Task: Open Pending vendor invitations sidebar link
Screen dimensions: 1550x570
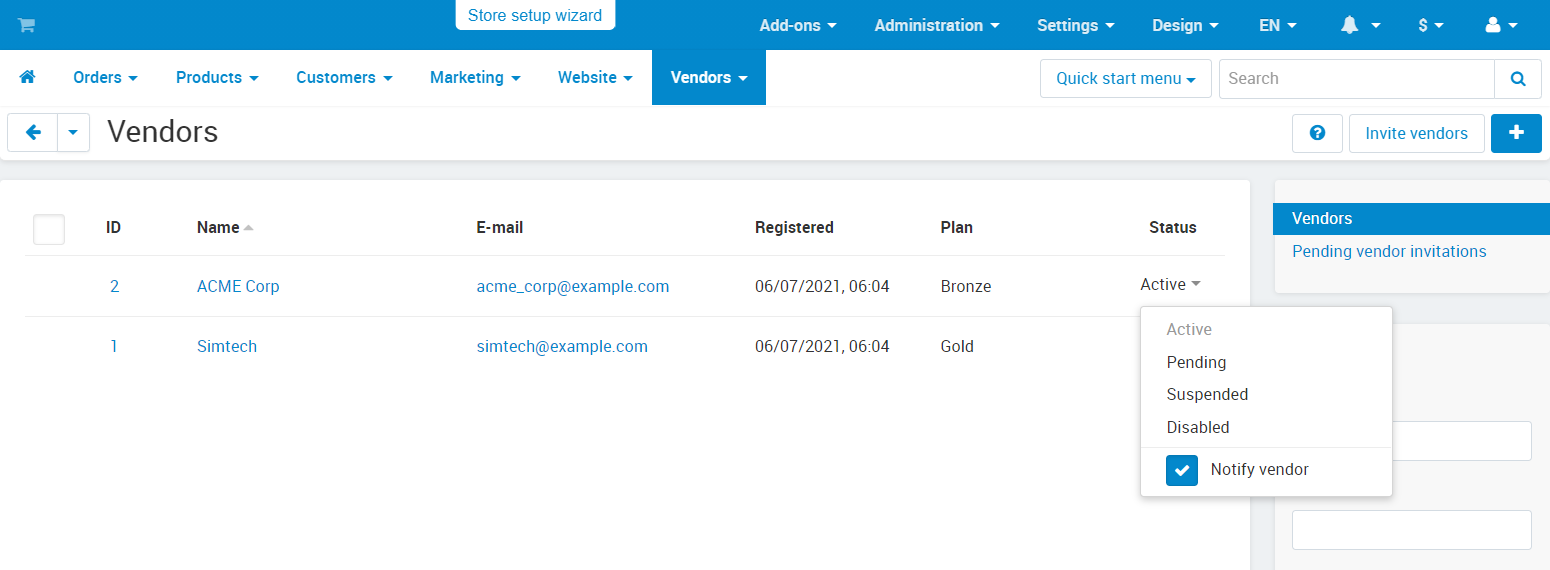Action: coord(1389,251)
